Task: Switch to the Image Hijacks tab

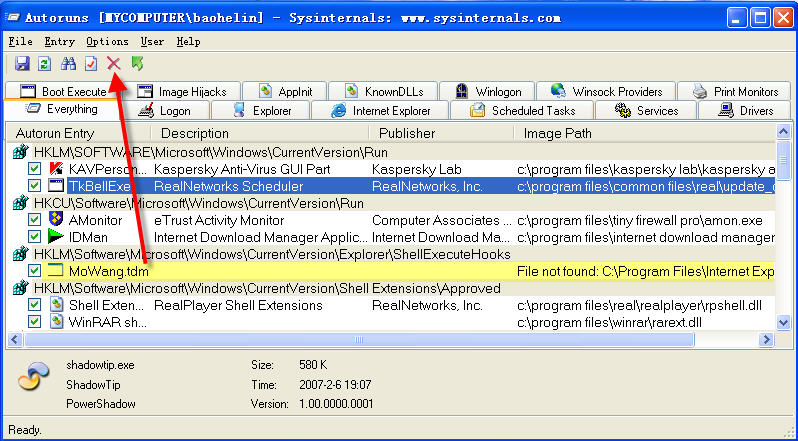Action: coord(182,92)
